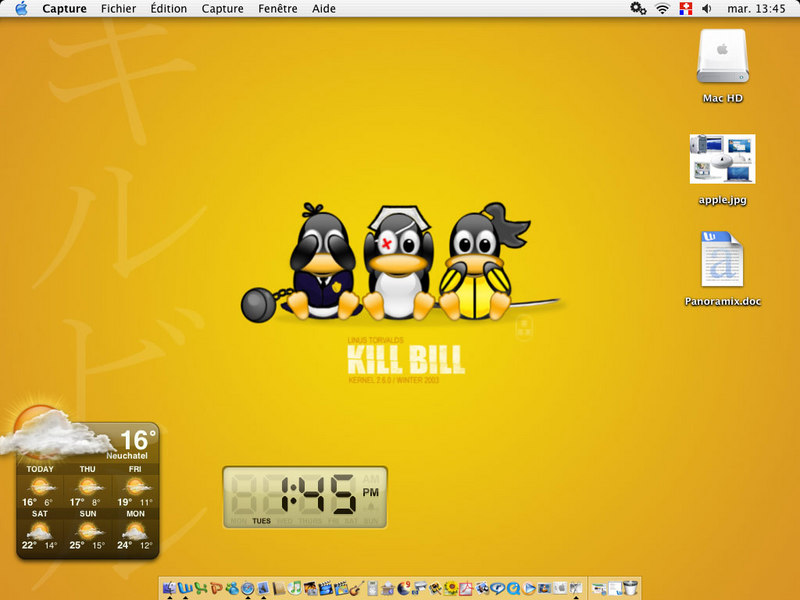Launch QuickTime Player from the dock
The height and width of the screenshot is (600, 800).
click(513, 588)
